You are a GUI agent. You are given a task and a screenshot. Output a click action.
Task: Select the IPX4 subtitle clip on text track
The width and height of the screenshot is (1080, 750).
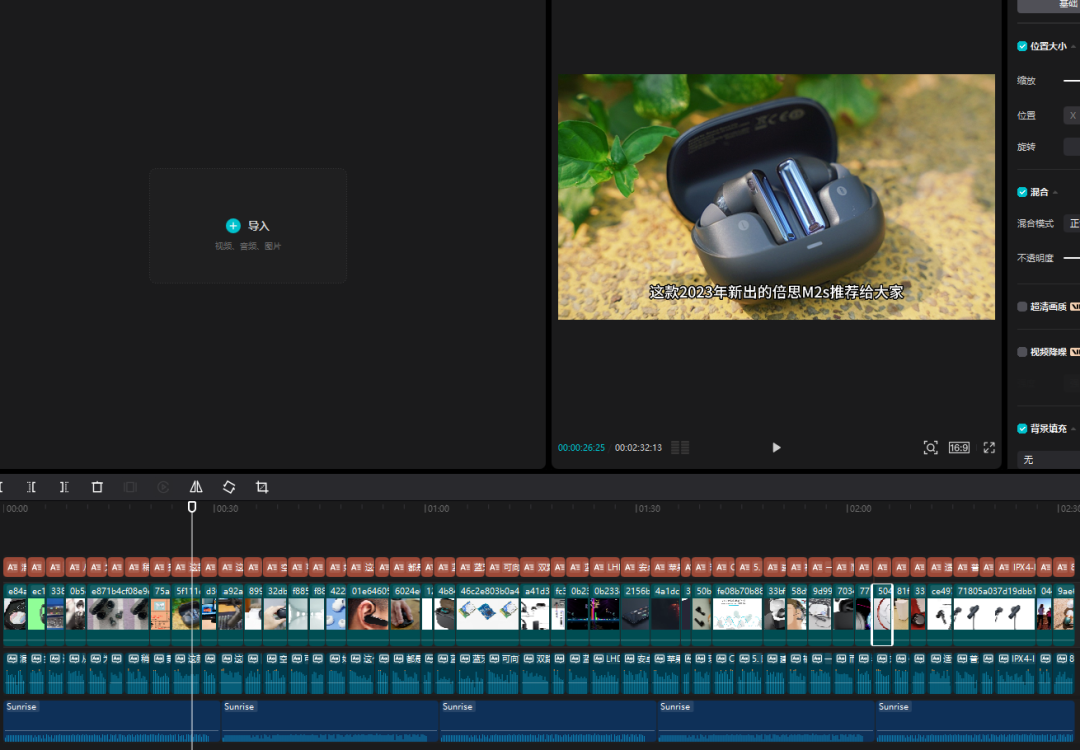tap(1015, 567)
